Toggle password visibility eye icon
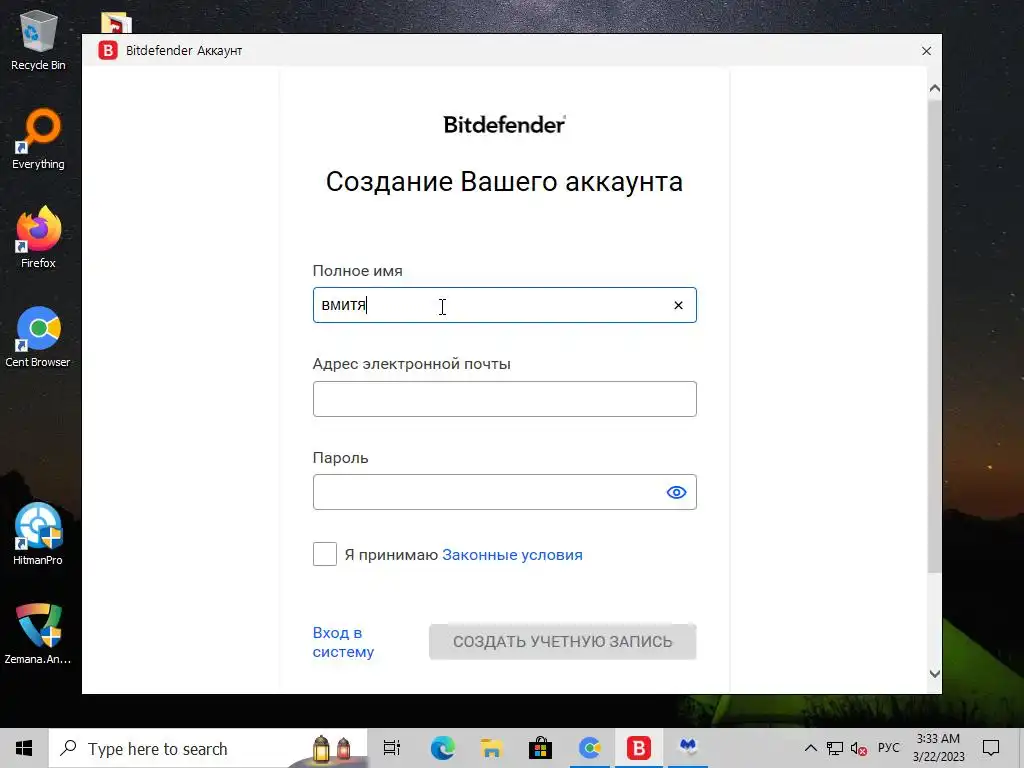The image size is (1024, 768). click(x=676, y=492)
